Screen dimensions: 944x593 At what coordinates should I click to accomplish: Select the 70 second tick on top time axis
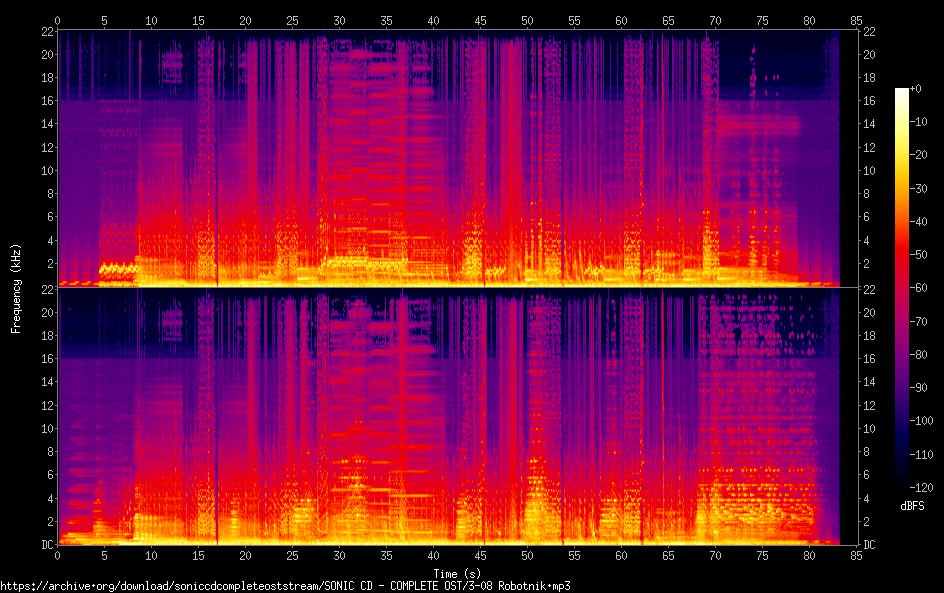(715, 20)
